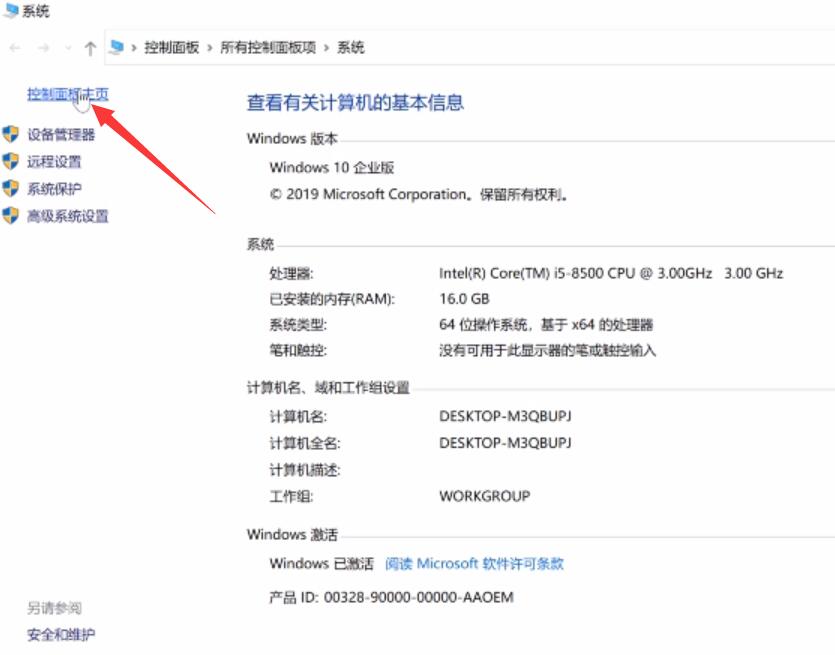Screen dimensions: 835x655
Task: Go forward with the forward arrow
Action: tap(44, 48)
